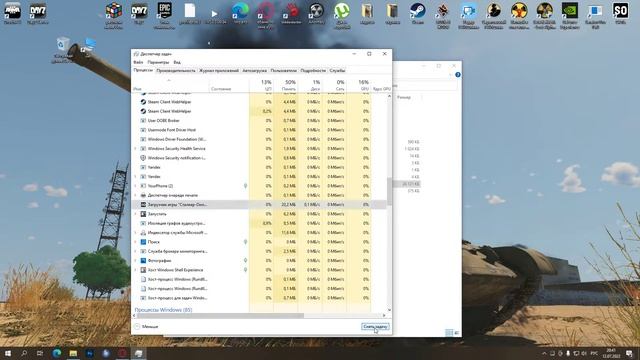The height and width of the screenshot is (360, 640).
Task: Sort processes by the GPU 16% column
Action: pos(359,85)
